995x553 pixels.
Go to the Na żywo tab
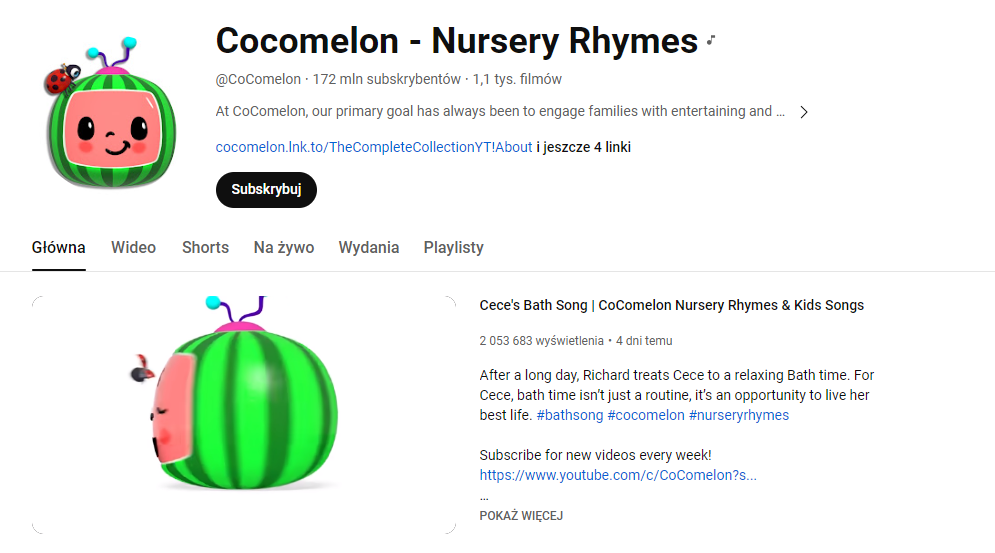284,247
